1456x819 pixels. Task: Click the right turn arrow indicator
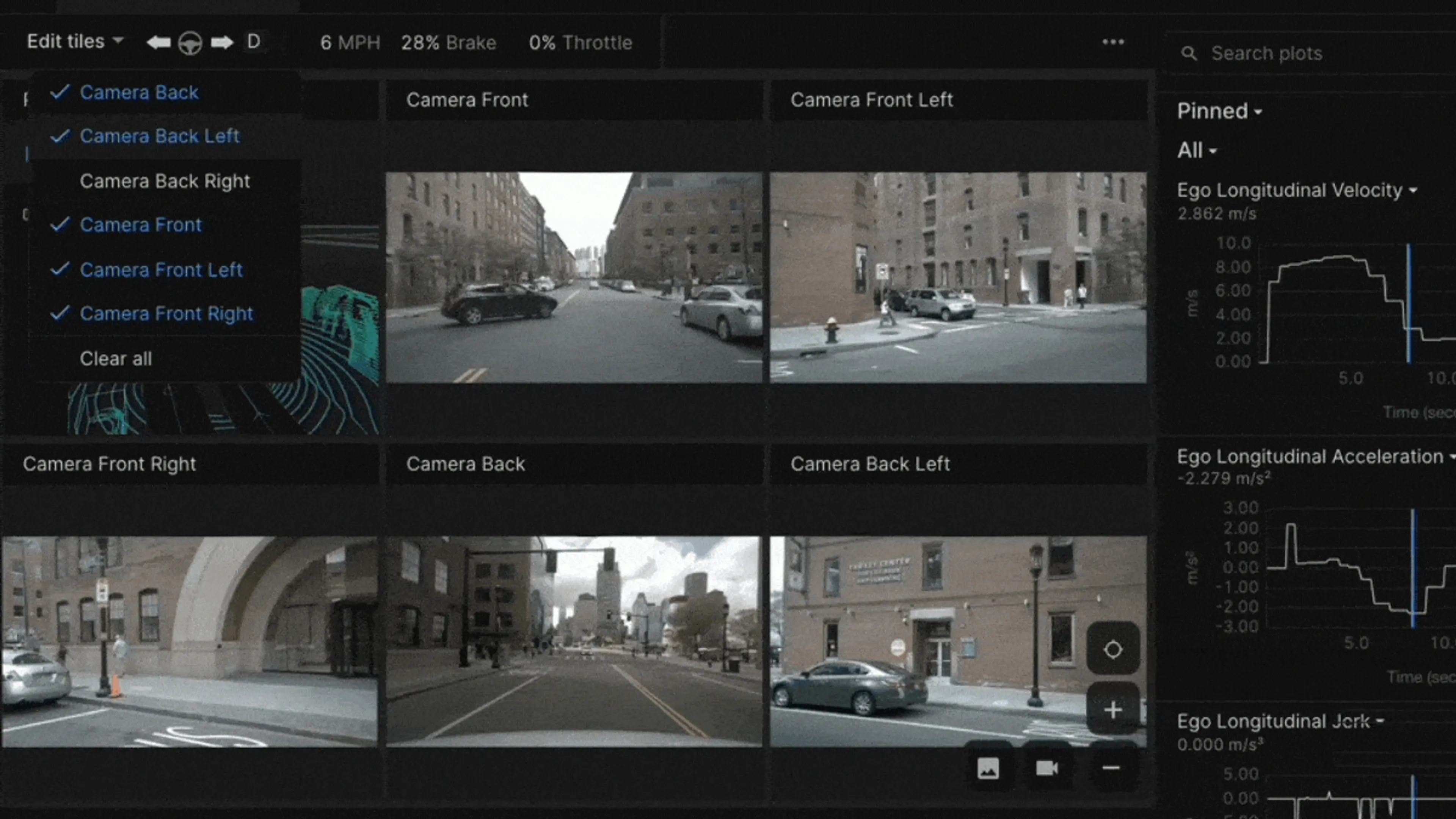[x=221, y=42]
